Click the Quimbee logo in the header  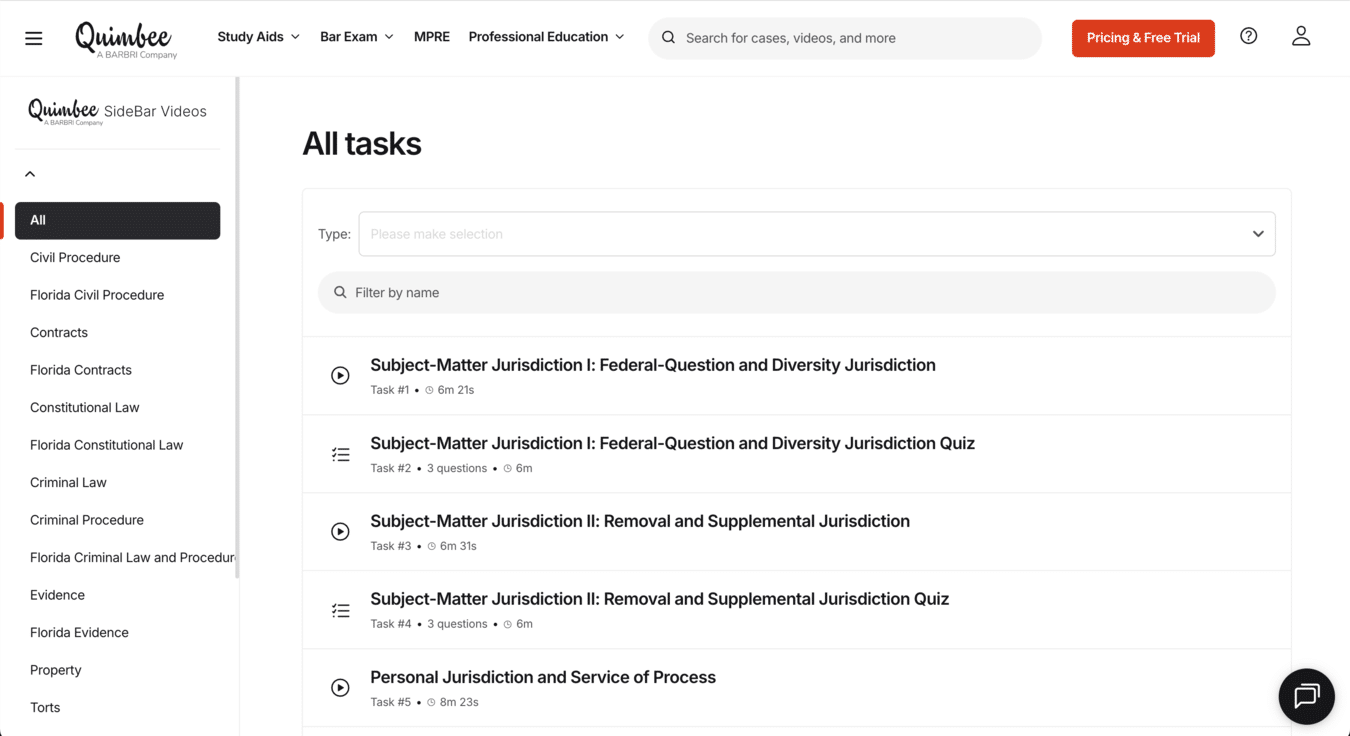125,39
